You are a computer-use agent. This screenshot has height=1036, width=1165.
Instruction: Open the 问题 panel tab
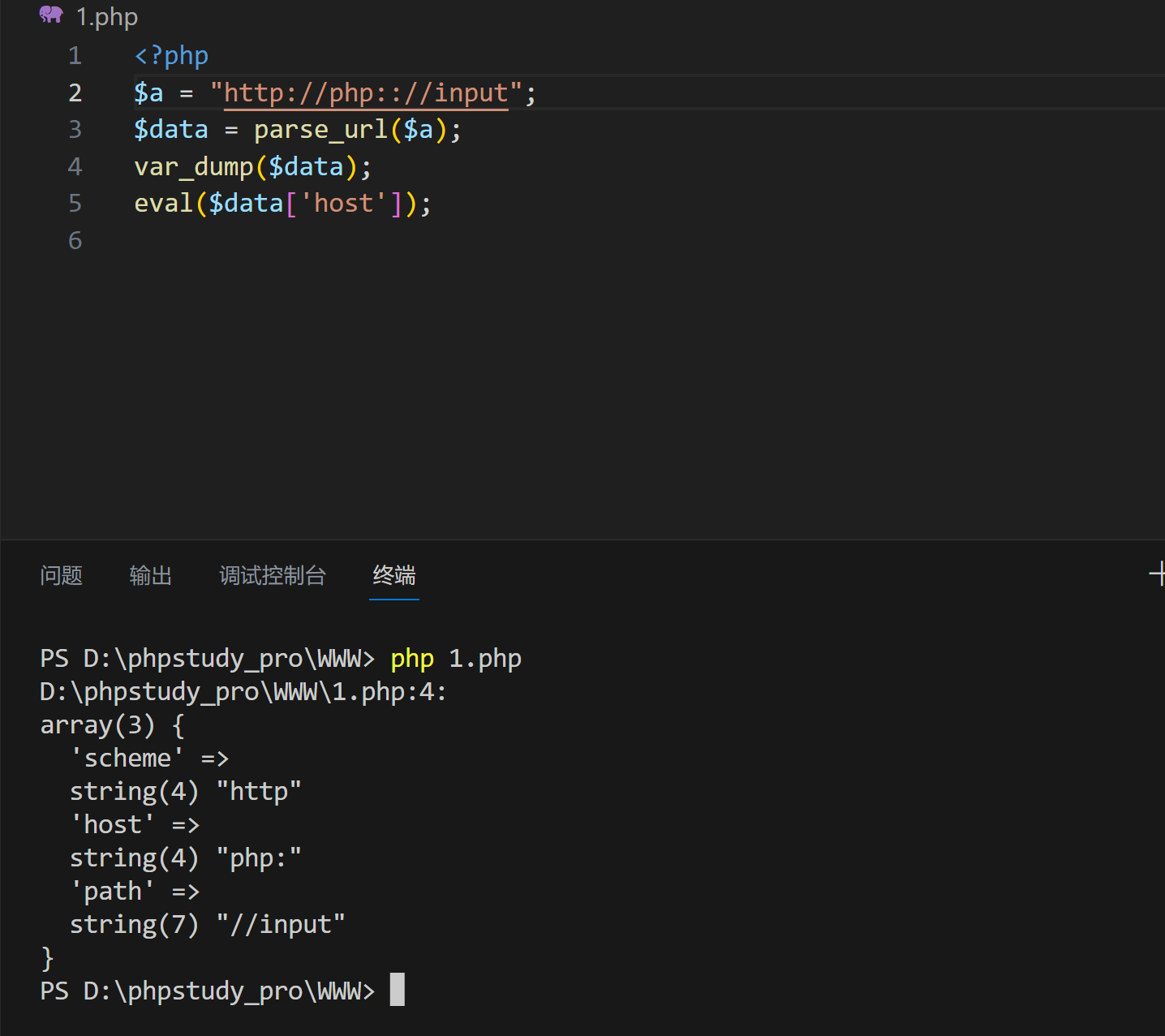click(x=62, y=575)
